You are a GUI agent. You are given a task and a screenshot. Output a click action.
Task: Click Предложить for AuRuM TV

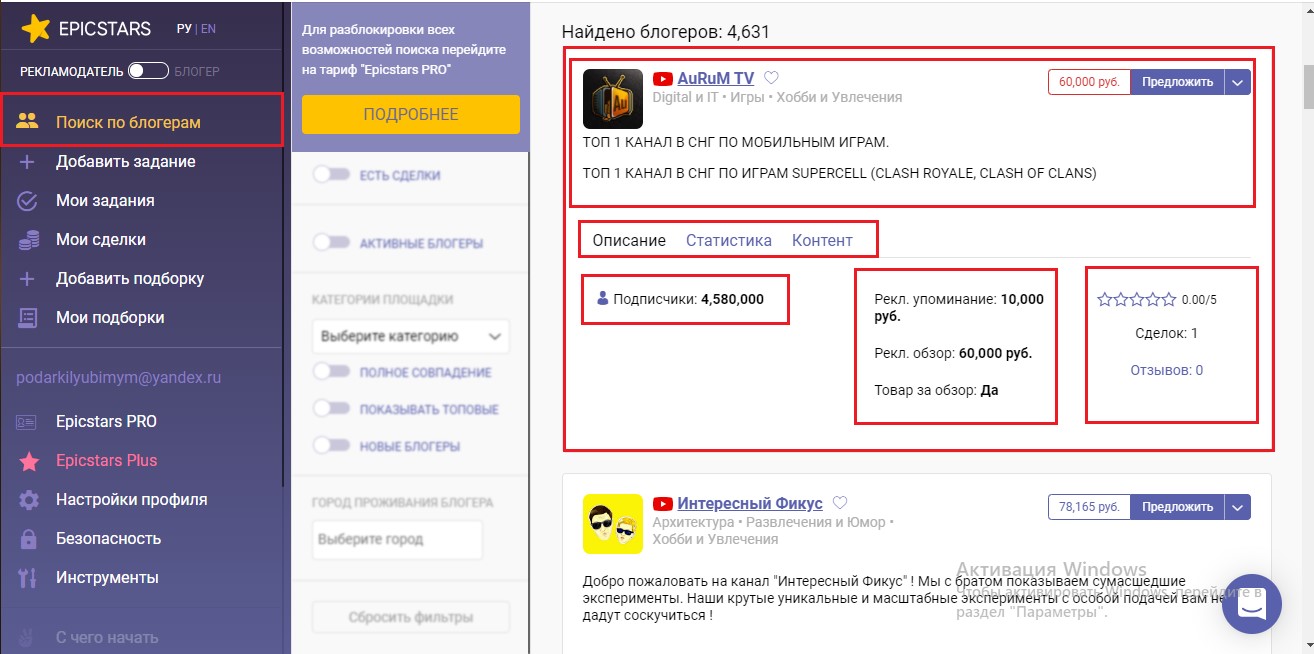pos(1178,82)
